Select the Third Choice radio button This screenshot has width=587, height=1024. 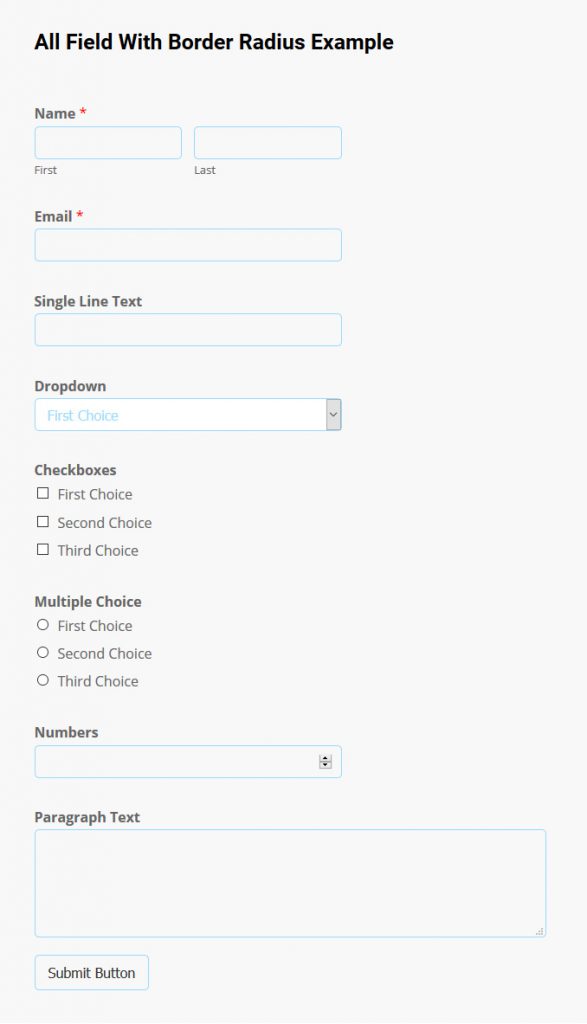click(43, 681)
